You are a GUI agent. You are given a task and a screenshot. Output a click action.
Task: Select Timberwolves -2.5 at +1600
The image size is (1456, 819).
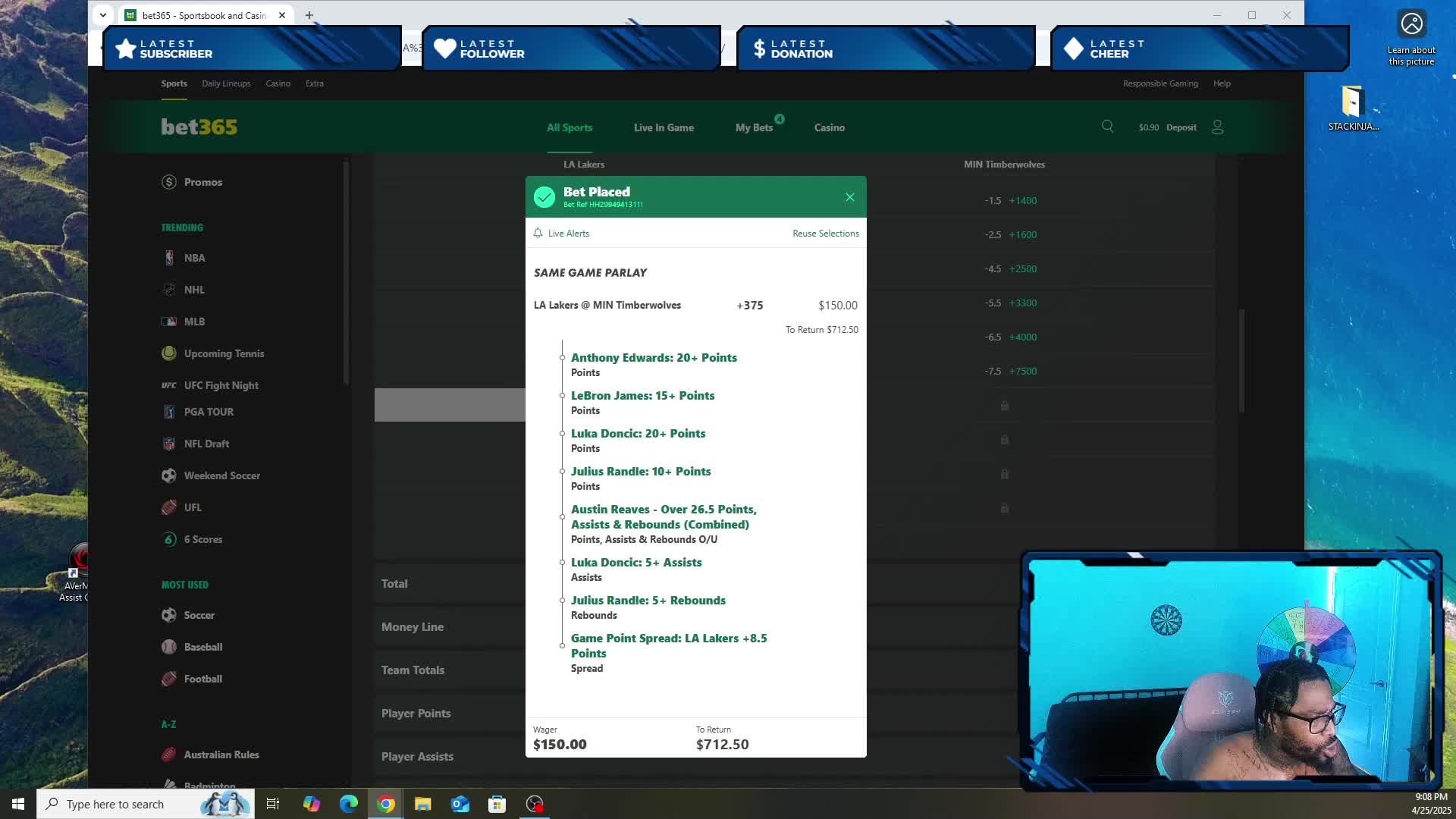pyautogui.click(x=1010, y=235)
